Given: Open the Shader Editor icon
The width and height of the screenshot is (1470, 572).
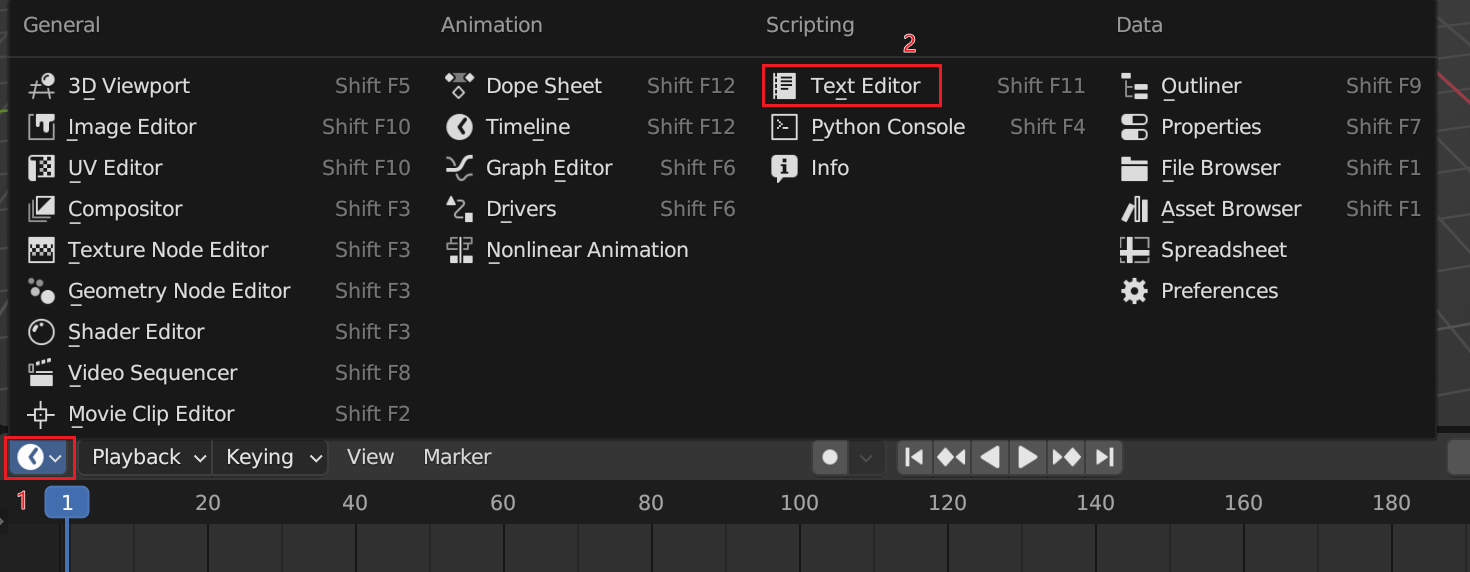Looking at the screenshot, I should click(41, 332).
